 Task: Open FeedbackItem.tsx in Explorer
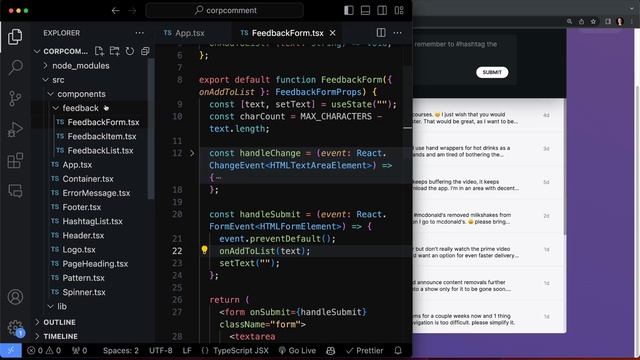tap(102, 136)
